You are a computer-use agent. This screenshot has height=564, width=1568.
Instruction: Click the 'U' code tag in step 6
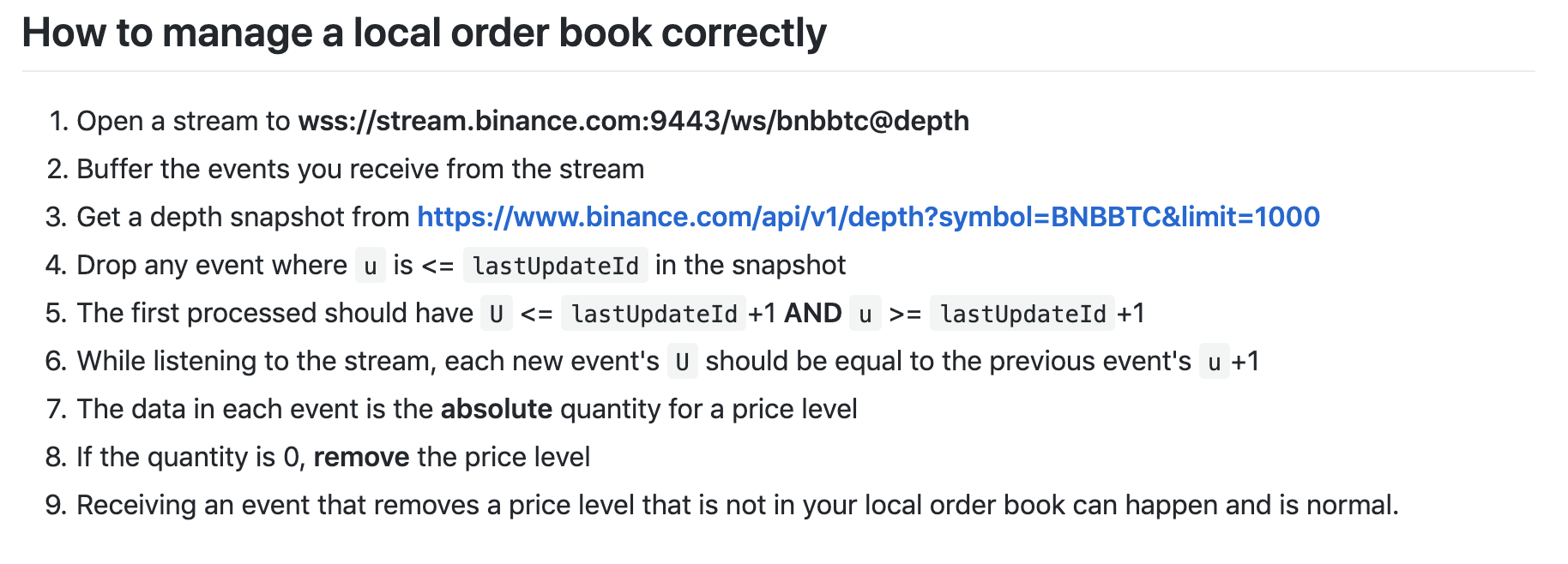tap(683, 362)
